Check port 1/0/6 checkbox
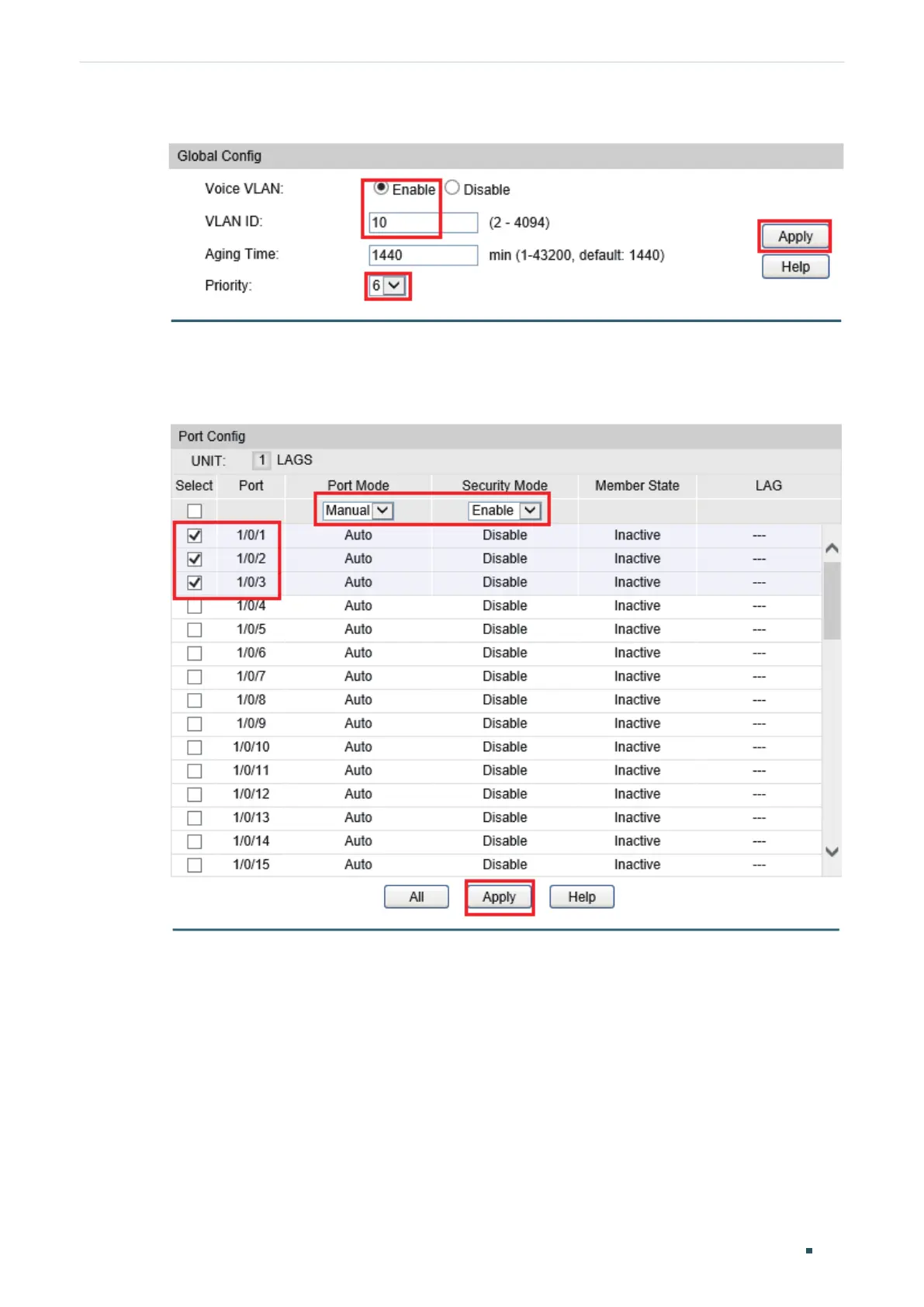 pos(195,653)
